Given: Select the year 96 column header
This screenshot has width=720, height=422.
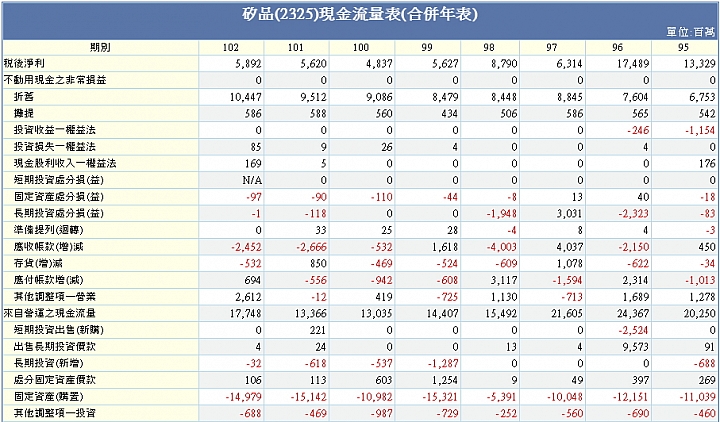Looking at the screenshot, I should (618, 47).
